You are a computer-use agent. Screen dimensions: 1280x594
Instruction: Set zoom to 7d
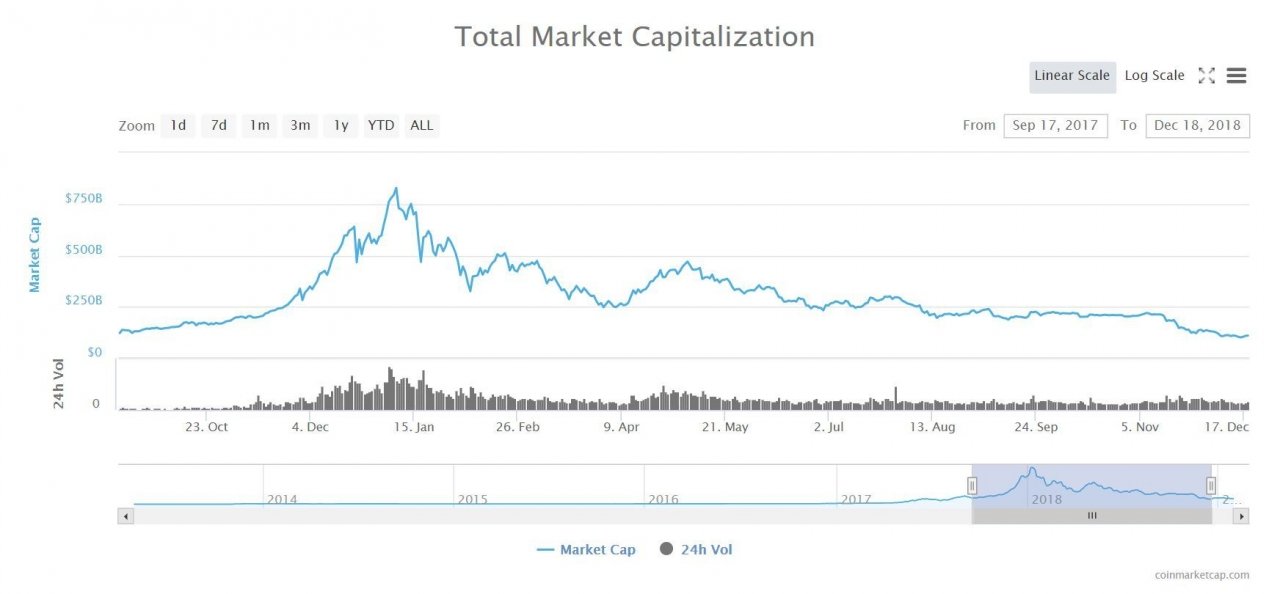click(218, 126)
